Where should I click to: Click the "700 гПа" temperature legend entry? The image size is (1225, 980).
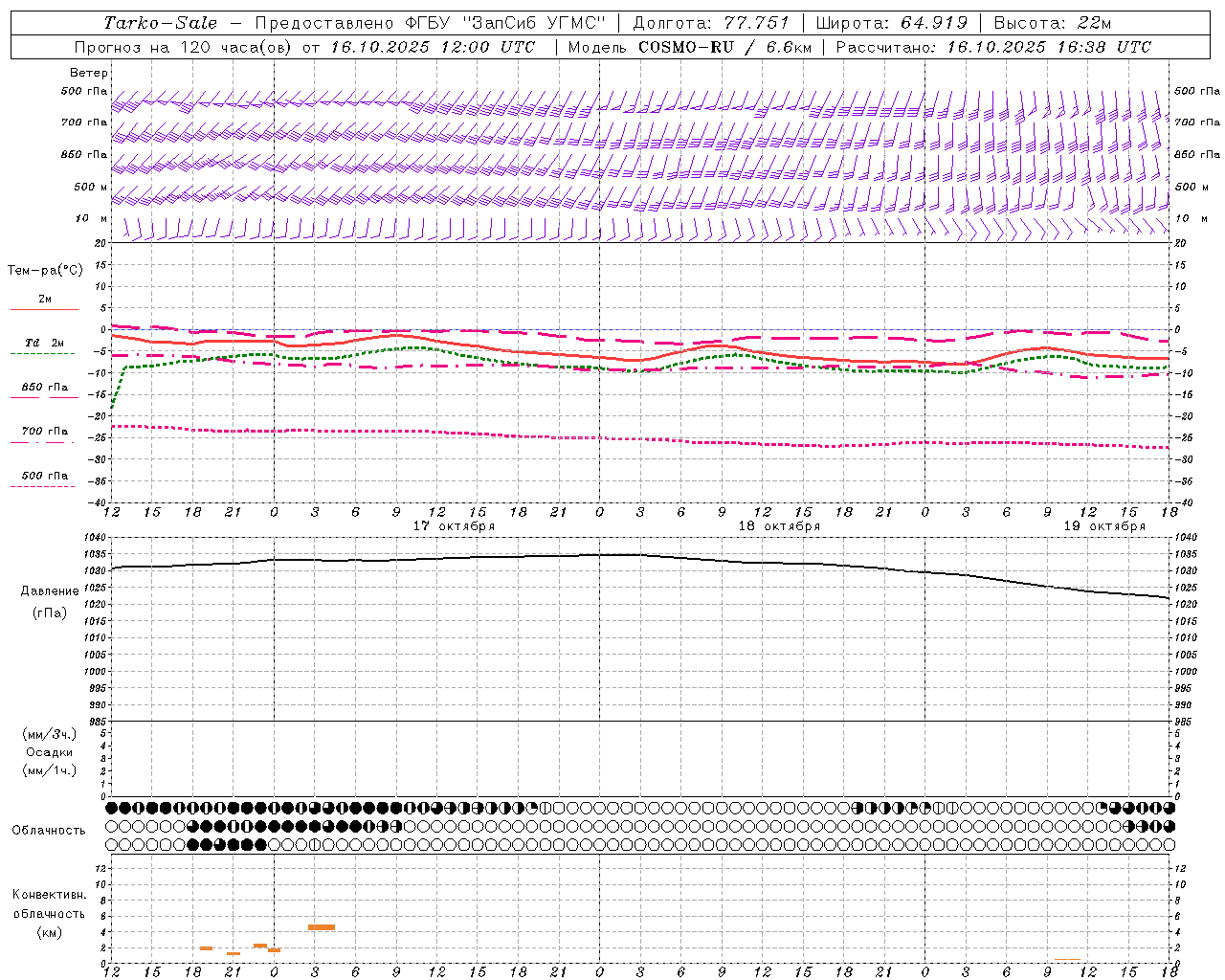pos(45,432)
